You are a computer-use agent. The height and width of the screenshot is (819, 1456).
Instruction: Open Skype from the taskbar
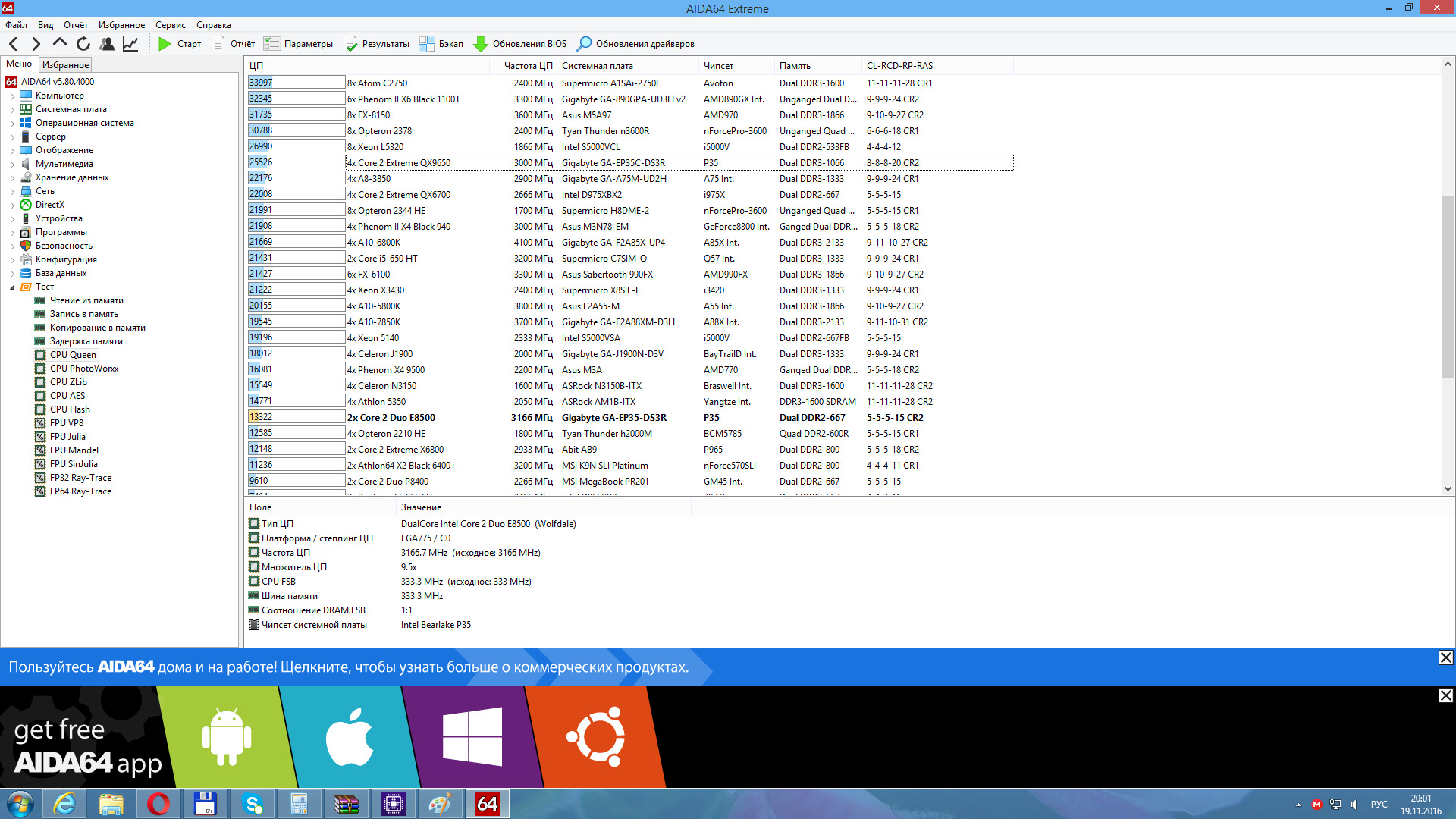coord(253,804)
